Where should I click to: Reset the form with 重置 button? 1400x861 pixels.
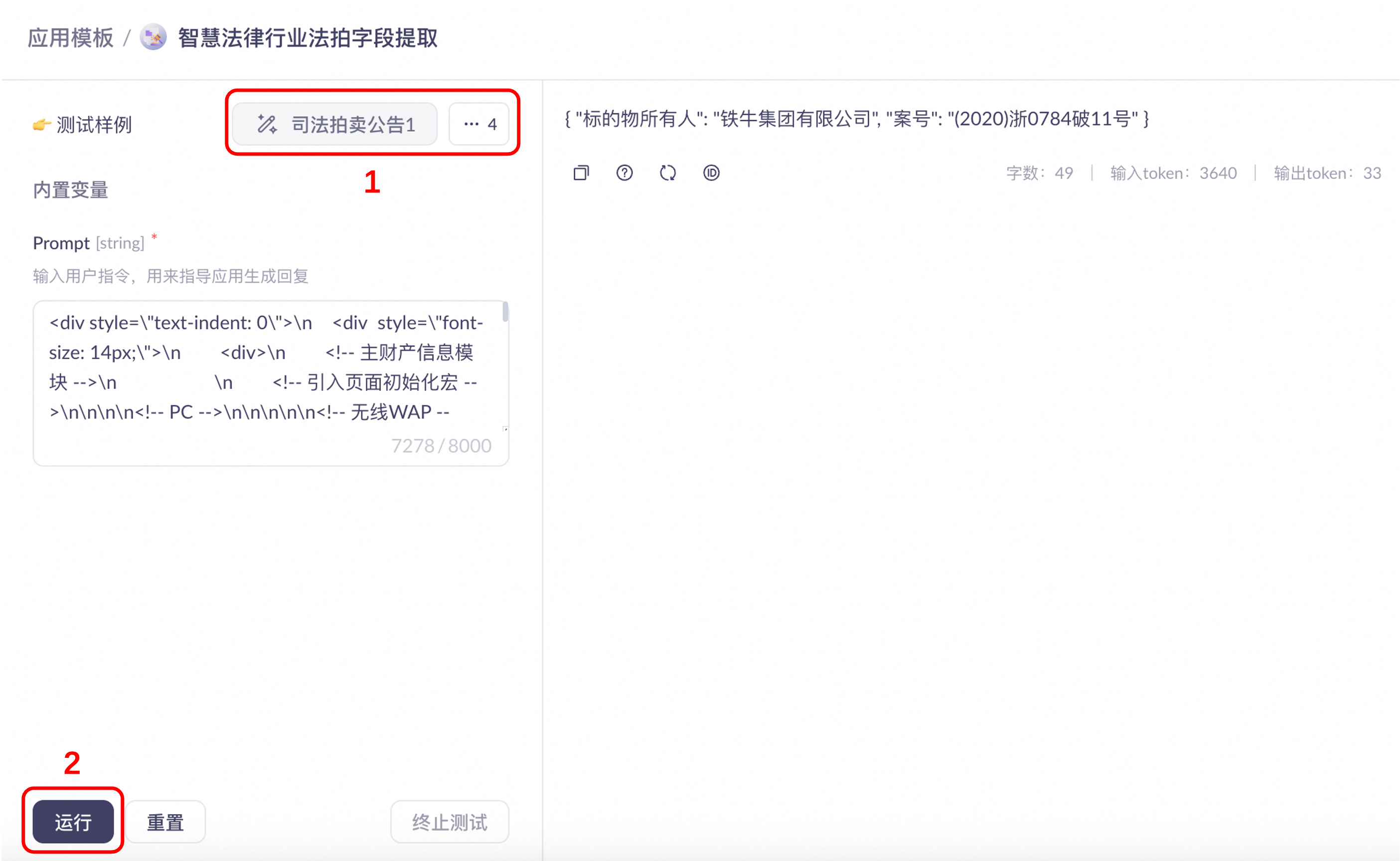pos(165,822)
